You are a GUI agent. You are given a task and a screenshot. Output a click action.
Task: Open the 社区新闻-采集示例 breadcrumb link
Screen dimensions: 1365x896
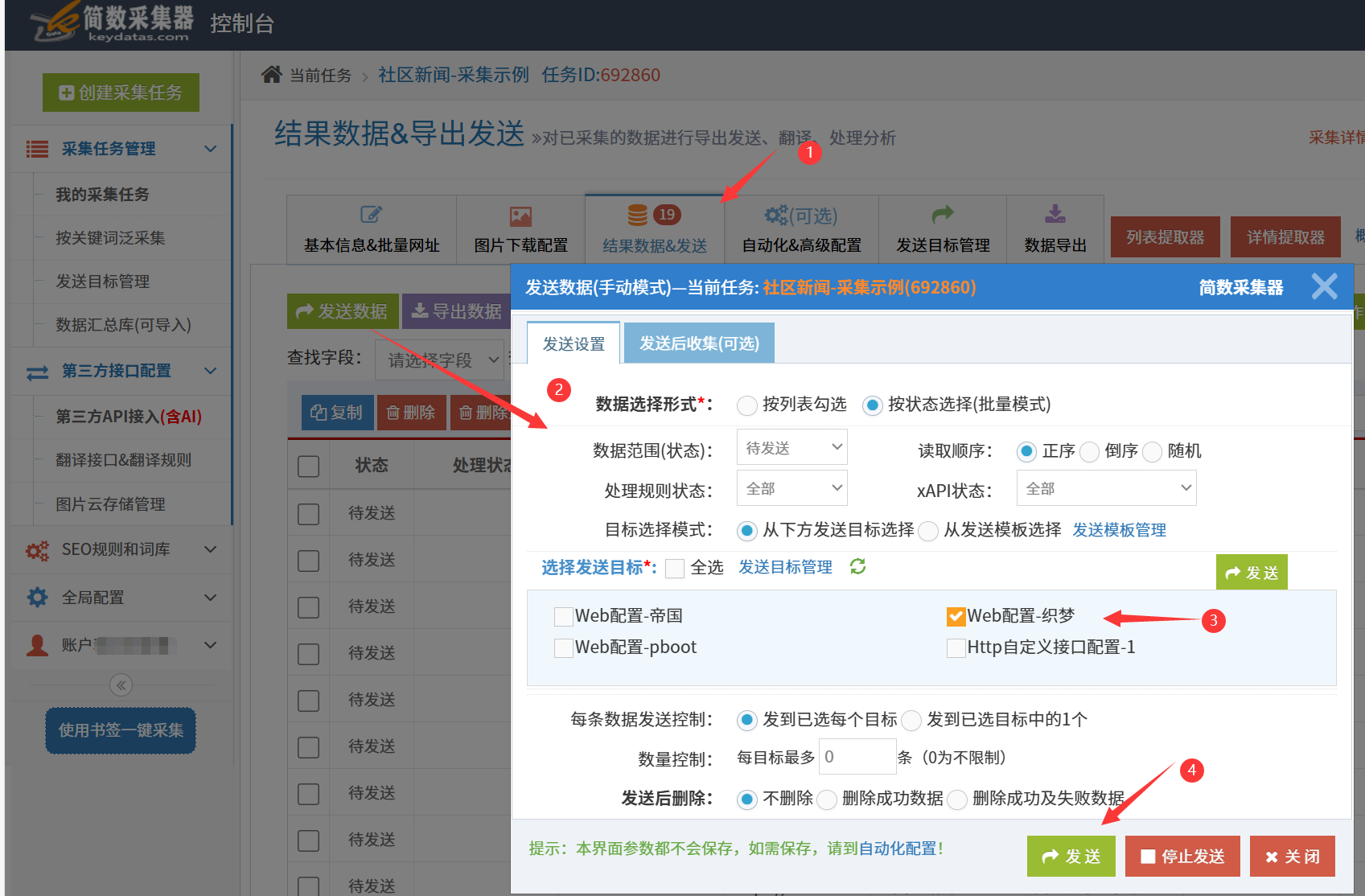tap(454, 75)
